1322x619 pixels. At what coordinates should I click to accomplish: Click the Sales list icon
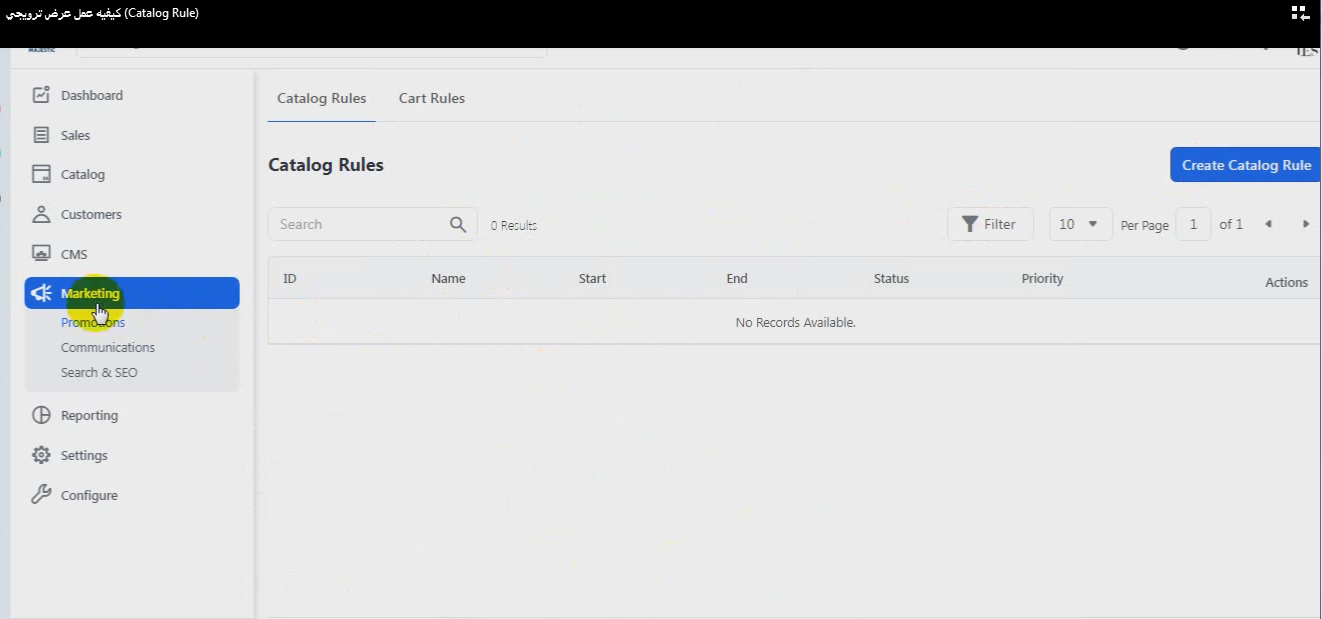click(x=41, y=135)
